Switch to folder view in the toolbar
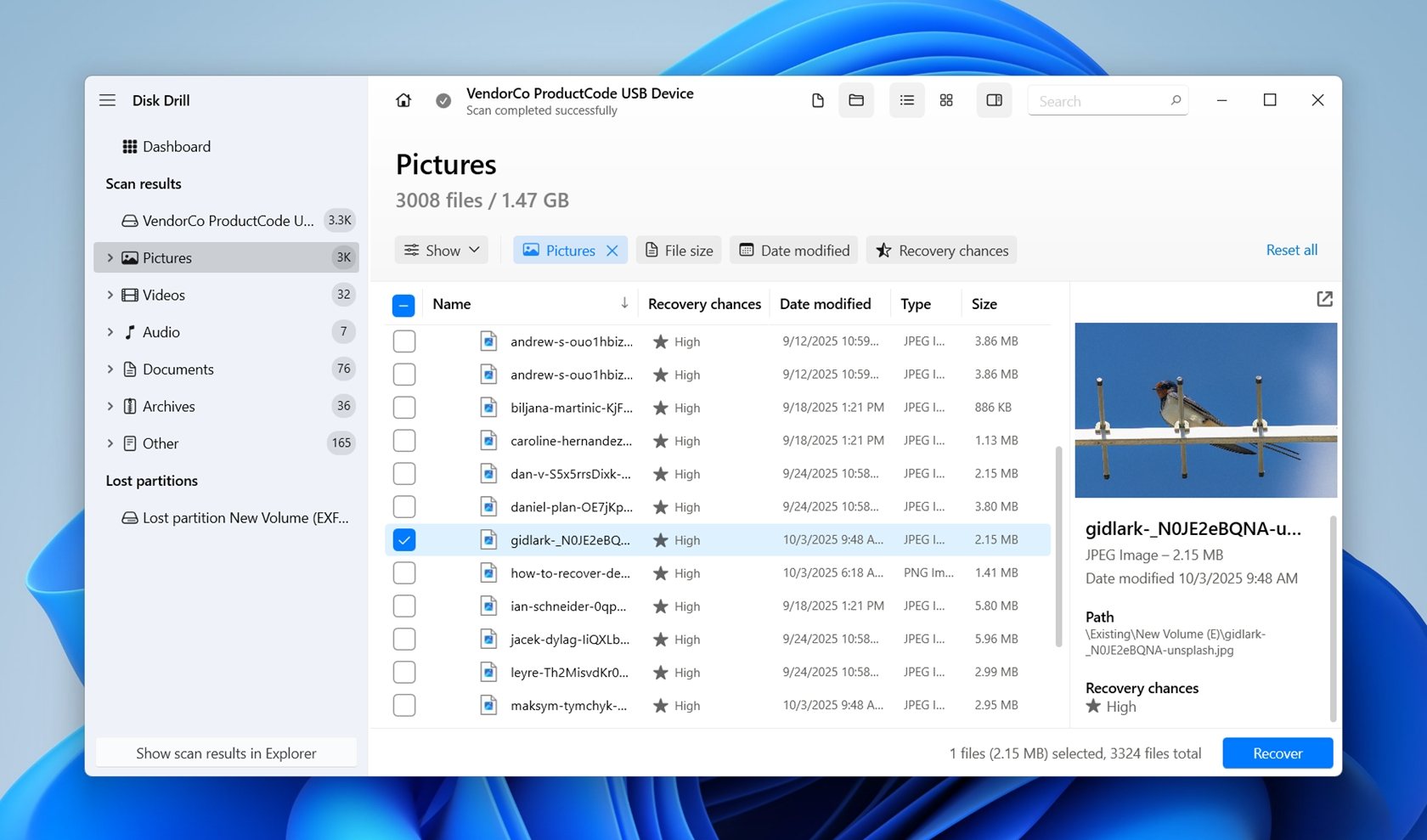Image resolution: width=1427 pixels, height=840 pixels. pyautogui.click(x=855, y=100)
